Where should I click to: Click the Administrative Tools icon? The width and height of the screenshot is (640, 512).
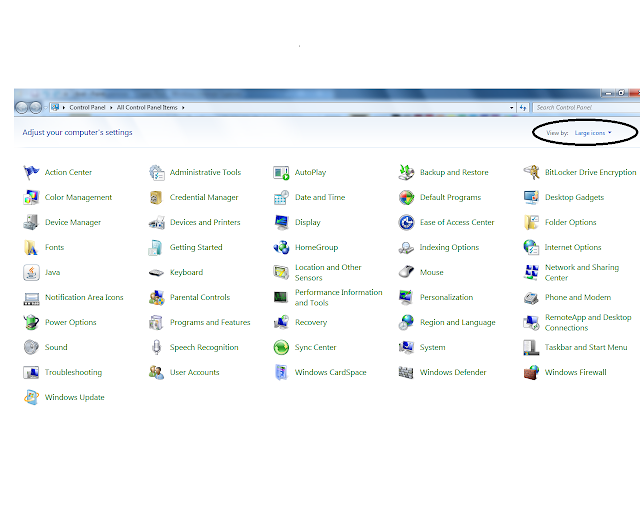click(156, 173)
